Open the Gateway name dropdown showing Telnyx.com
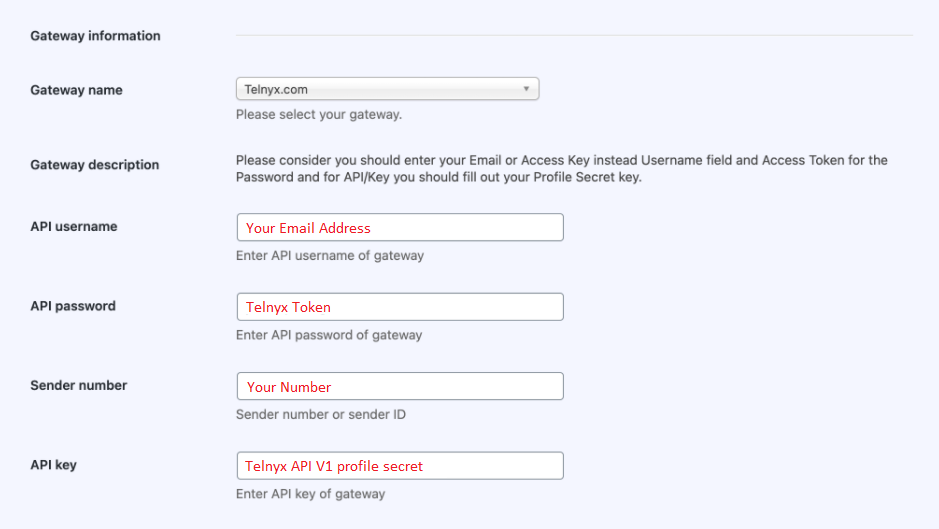This screenshot has height=529, width=939. (387, 89)
